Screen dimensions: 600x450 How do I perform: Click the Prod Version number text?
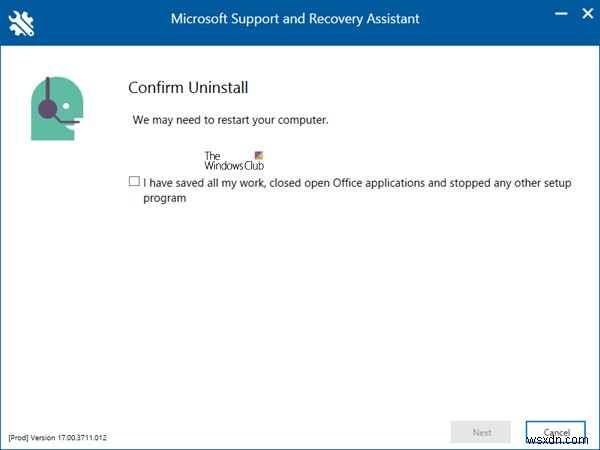point(57,437)
